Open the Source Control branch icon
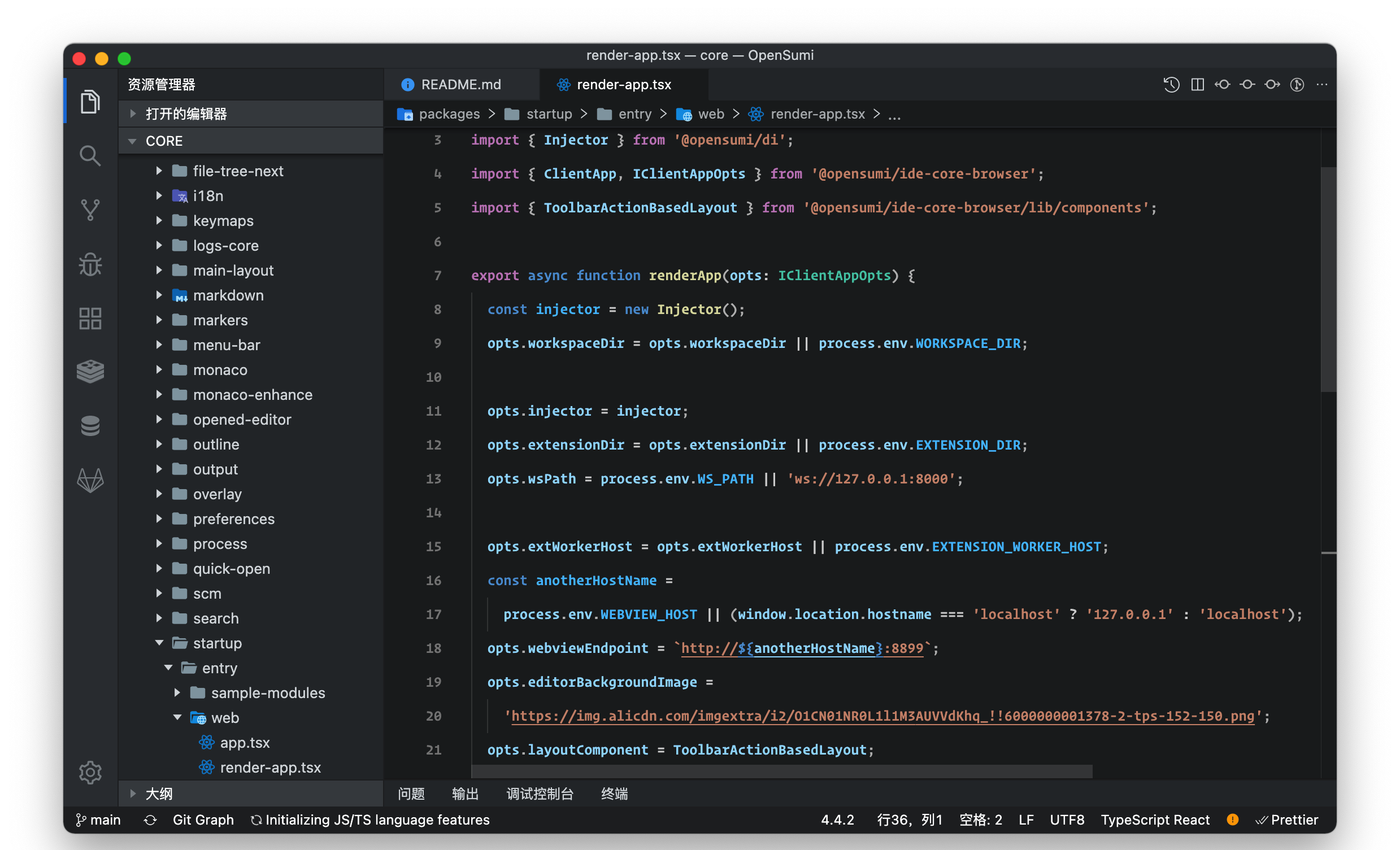The image size is (1400, 850). [x=90, y=210]
